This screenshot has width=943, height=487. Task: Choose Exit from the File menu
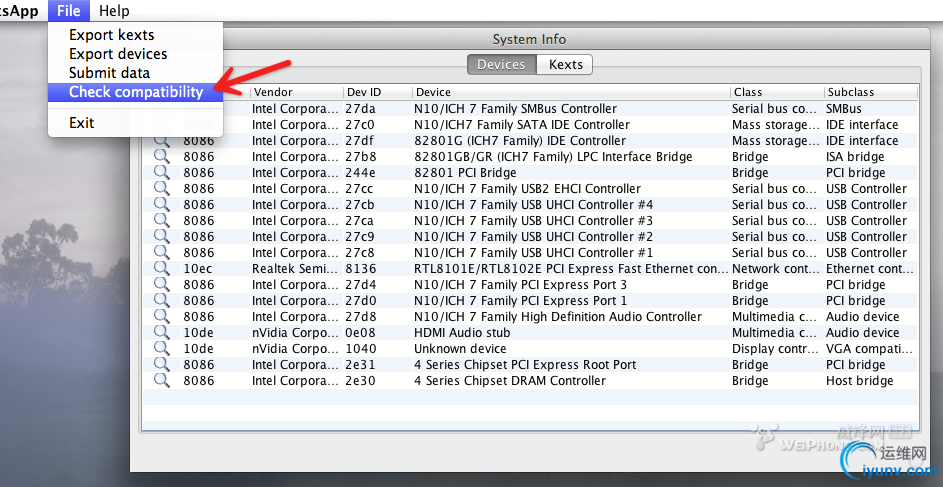(x=81, y=123)
